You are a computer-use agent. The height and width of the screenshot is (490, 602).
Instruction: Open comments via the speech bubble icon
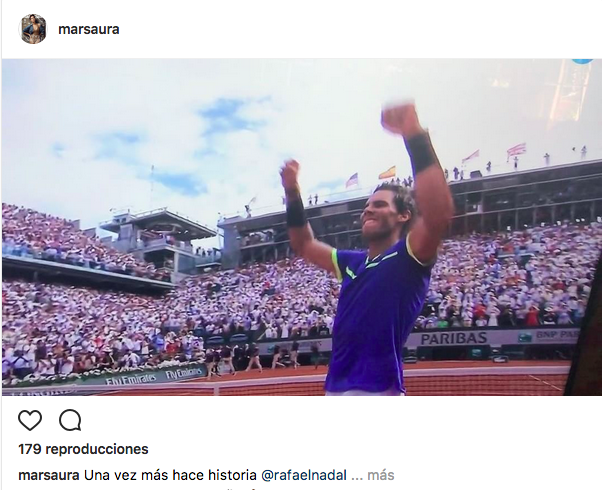pyautogui.click(x=70, y=420)
